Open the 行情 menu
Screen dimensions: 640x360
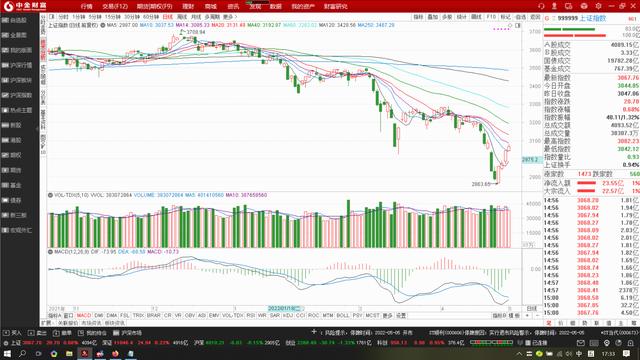click(x=86, y=7)
